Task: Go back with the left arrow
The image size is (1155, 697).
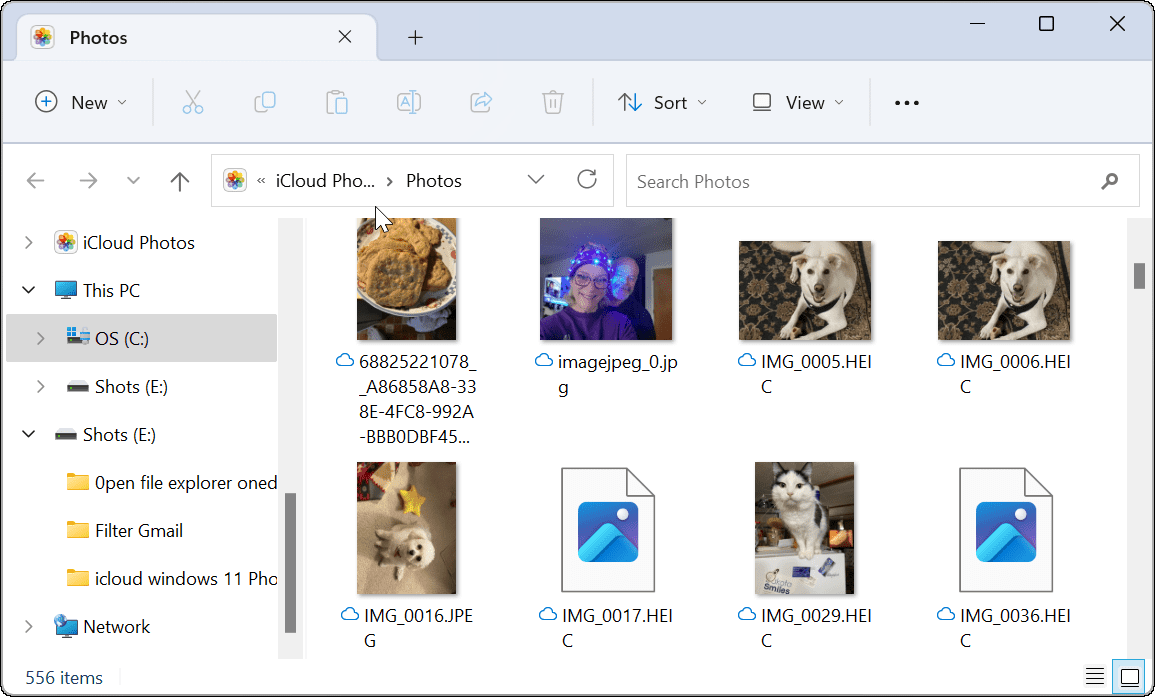Action: 35,181
